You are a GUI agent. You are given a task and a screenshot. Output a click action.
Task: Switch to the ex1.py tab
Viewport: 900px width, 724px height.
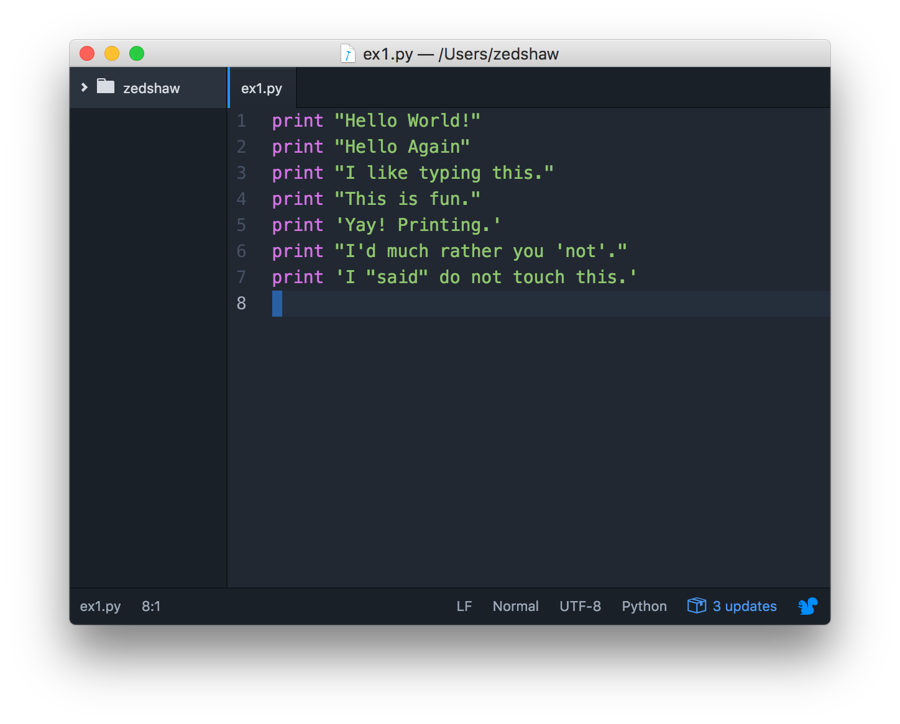[261, 87]
